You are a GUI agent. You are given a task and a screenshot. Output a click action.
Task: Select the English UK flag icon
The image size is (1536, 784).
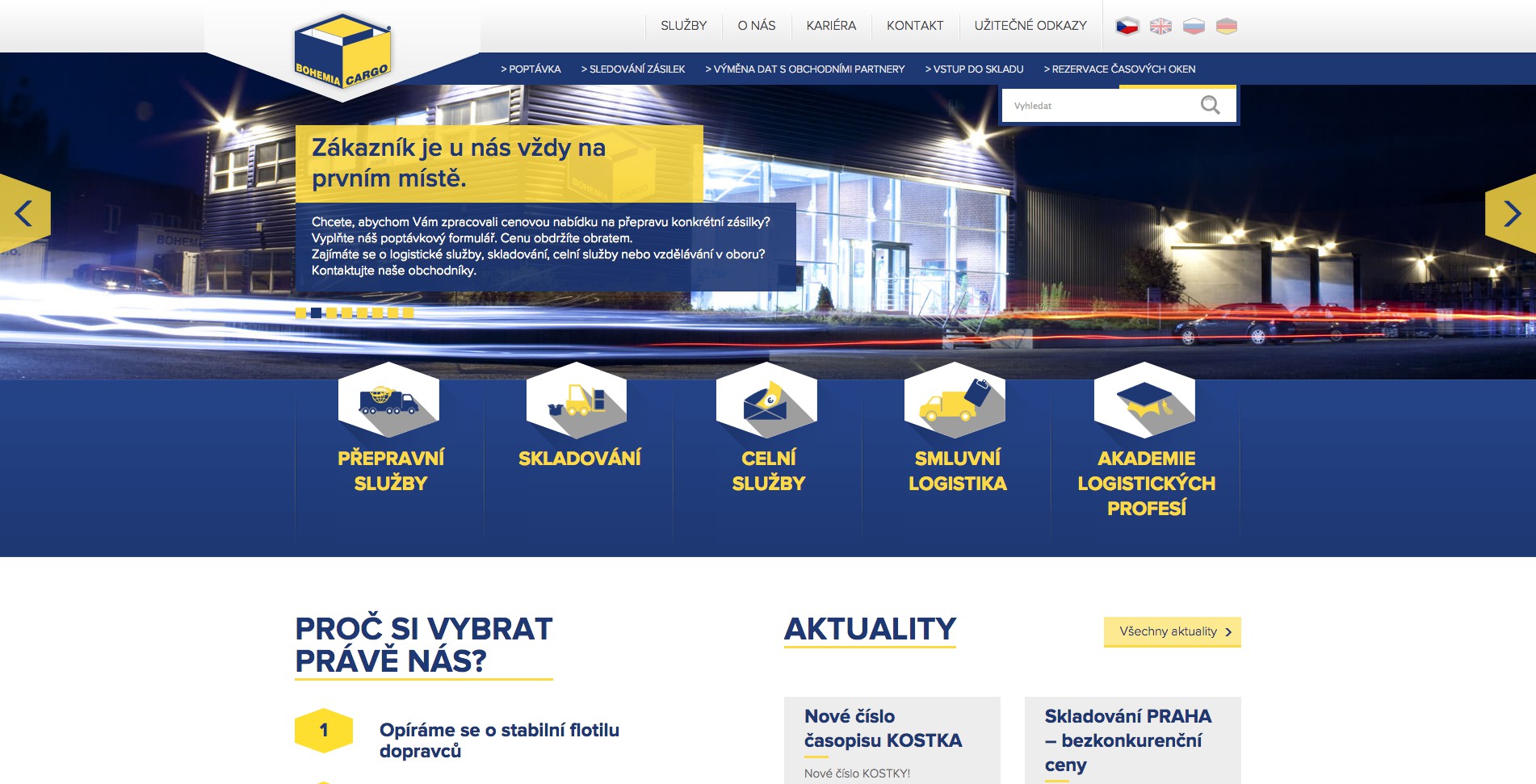1160,26
